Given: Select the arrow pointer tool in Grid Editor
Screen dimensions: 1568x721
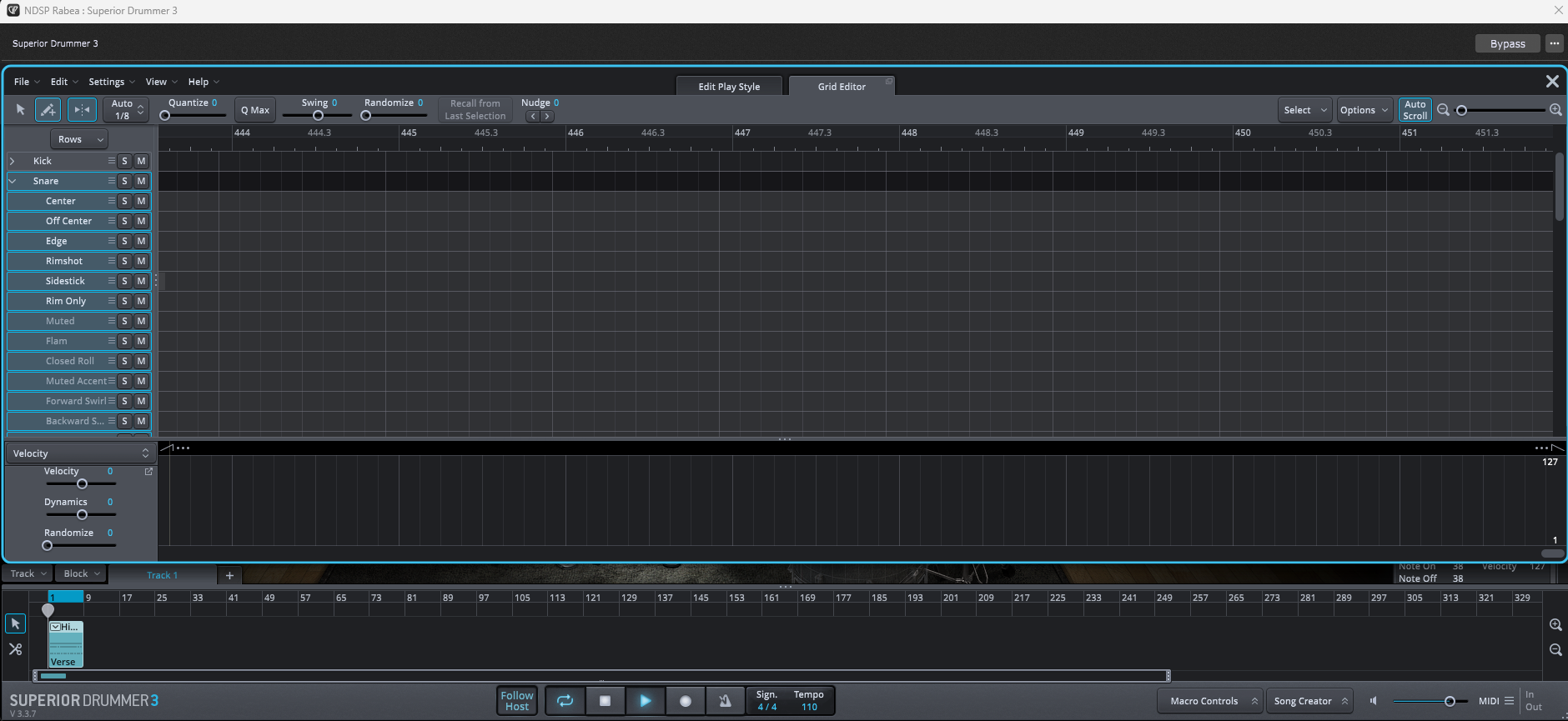Looking at the screenshot, I should coord(20,110).
